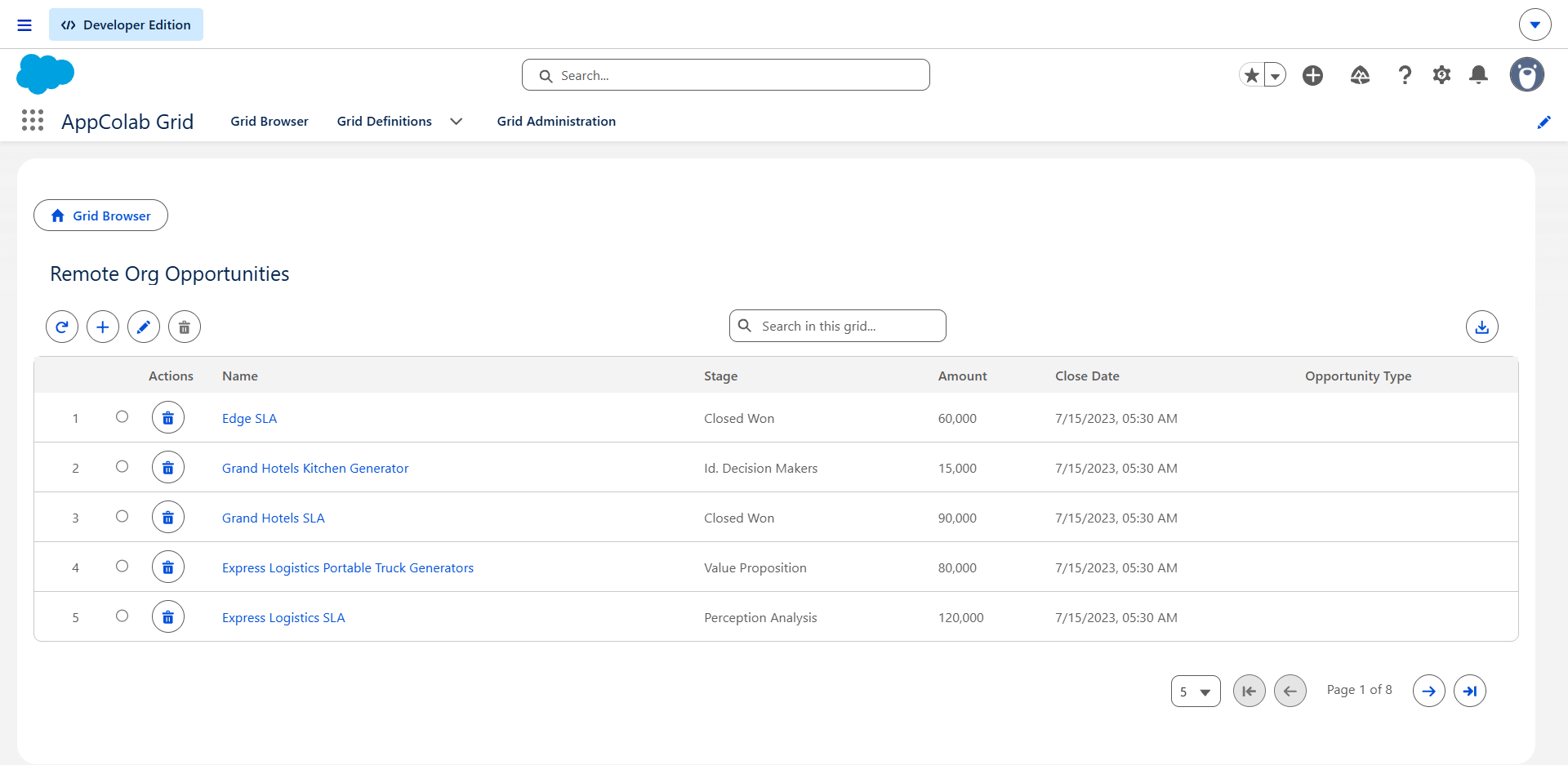Switch to the Grid Browser tab
Screen dimensions: 1568x765
269,121
